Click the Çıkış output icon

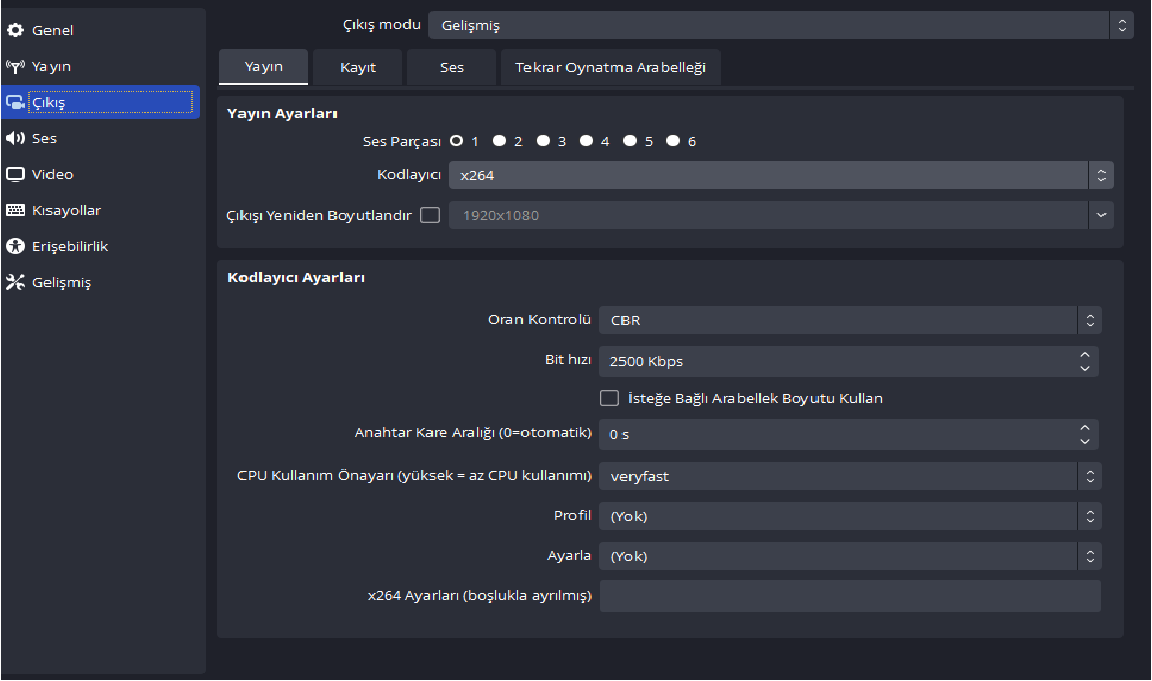[15, 102]
